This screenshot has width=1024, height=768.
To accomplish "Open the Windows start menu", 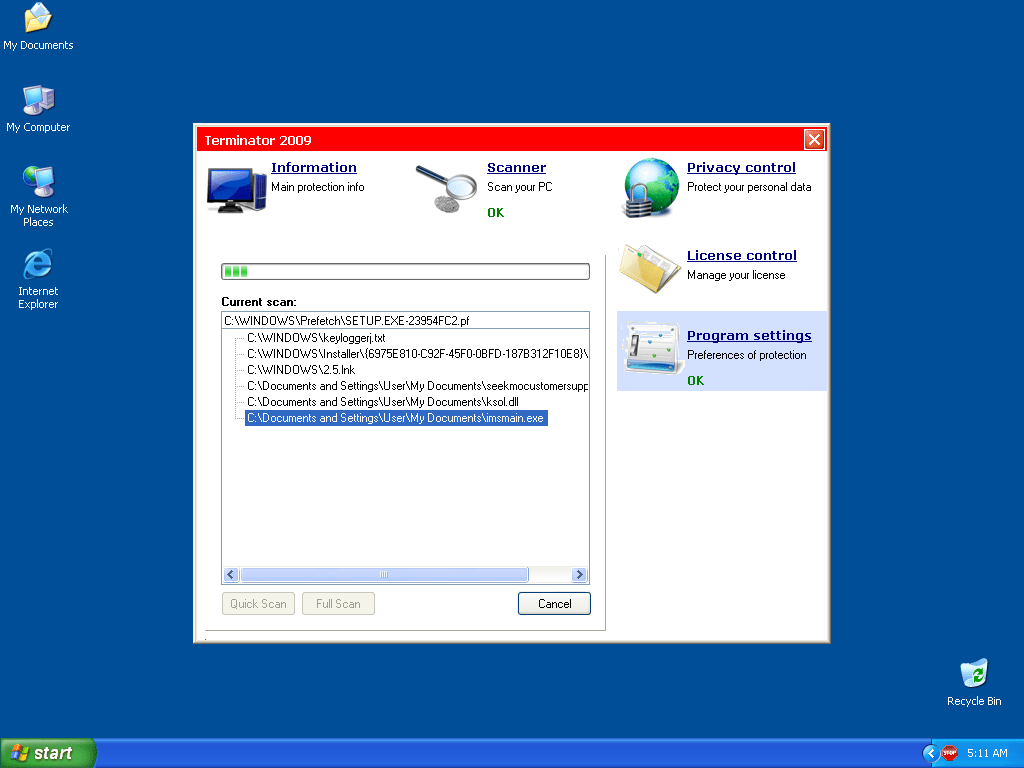I will pyautogui.click(x=47, y=753).
